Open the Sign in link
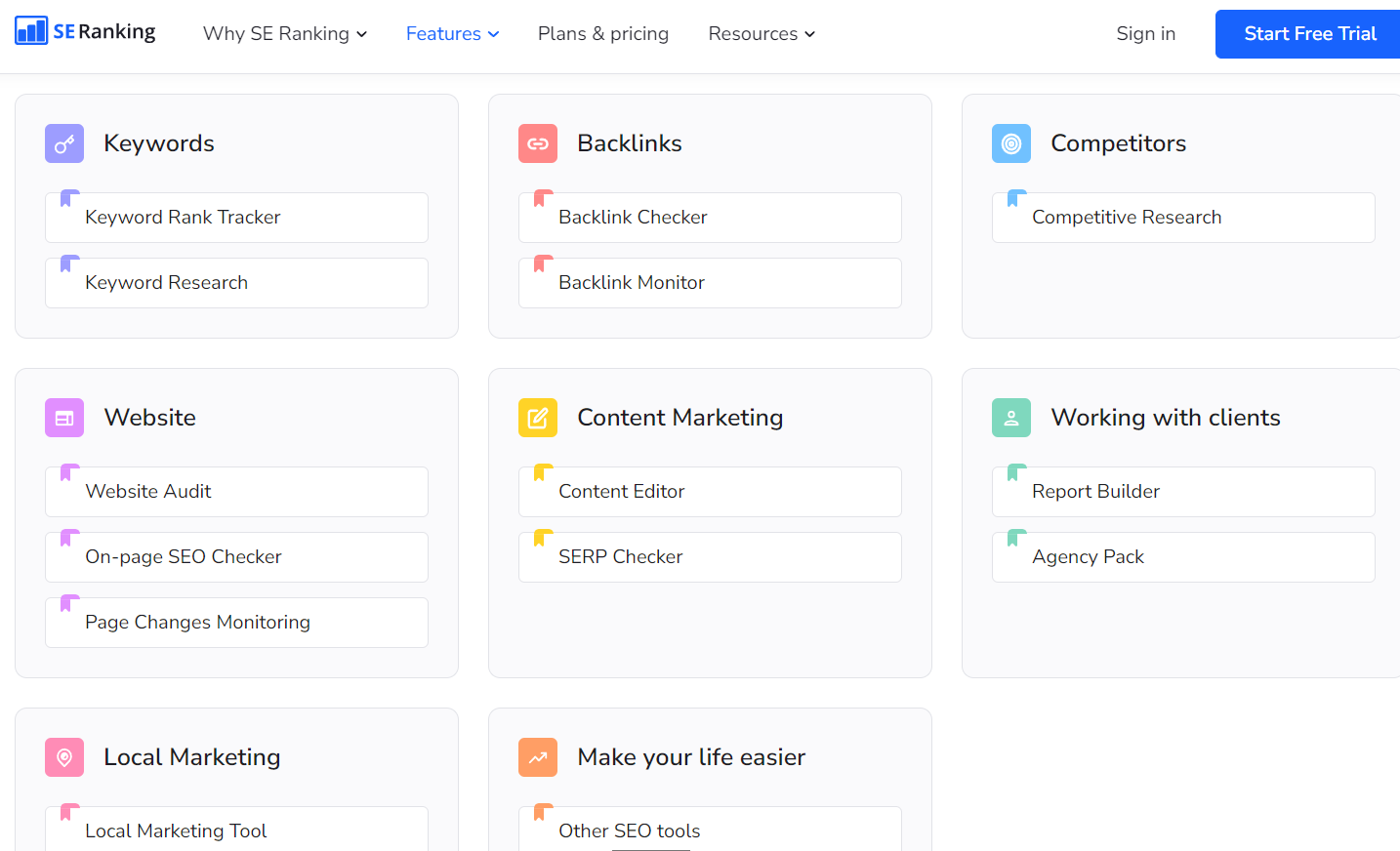The height and width of the screenshot is (851, 1400). coord(1145,33)
